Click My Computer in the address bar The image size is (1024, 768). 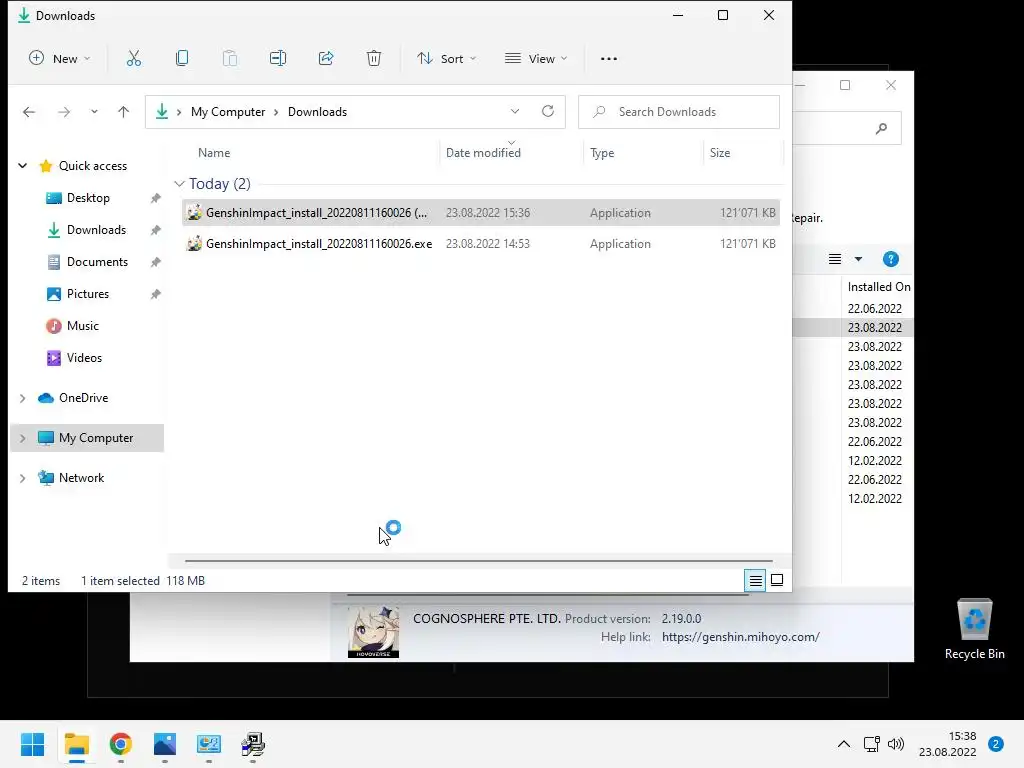point(228,112)
